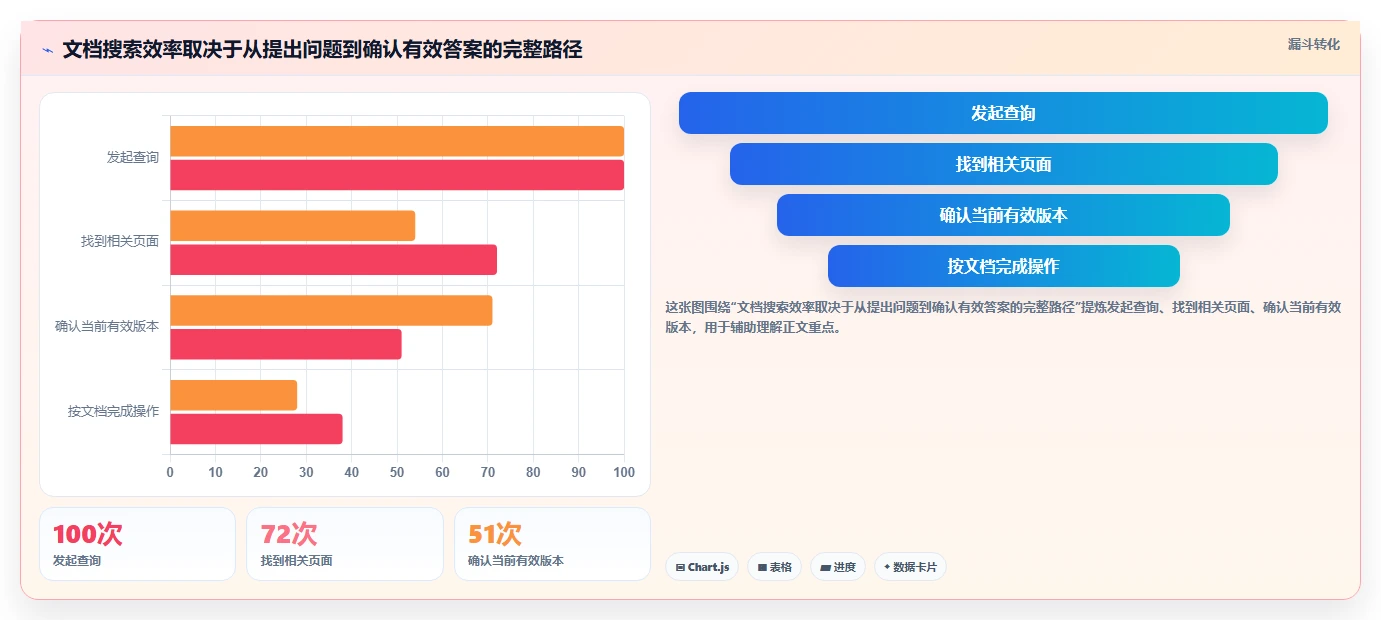Click the x-axis tick label 0
The width and height of the screenshot is (1381, 620).
click(x=170, y=472)
